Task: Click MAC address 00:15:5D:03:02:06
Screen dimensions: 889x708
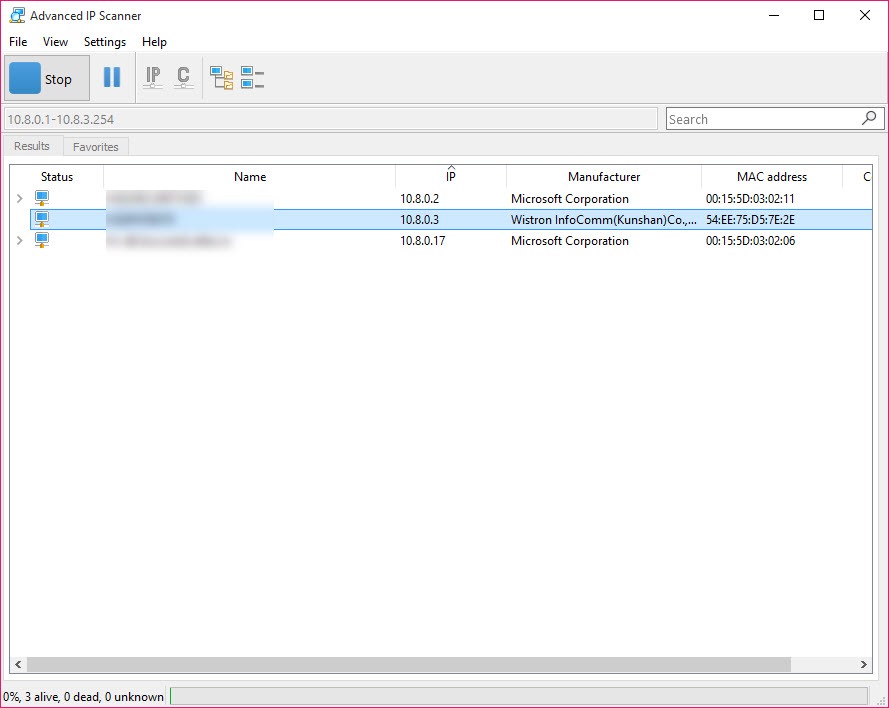Action: coord(750,240)
